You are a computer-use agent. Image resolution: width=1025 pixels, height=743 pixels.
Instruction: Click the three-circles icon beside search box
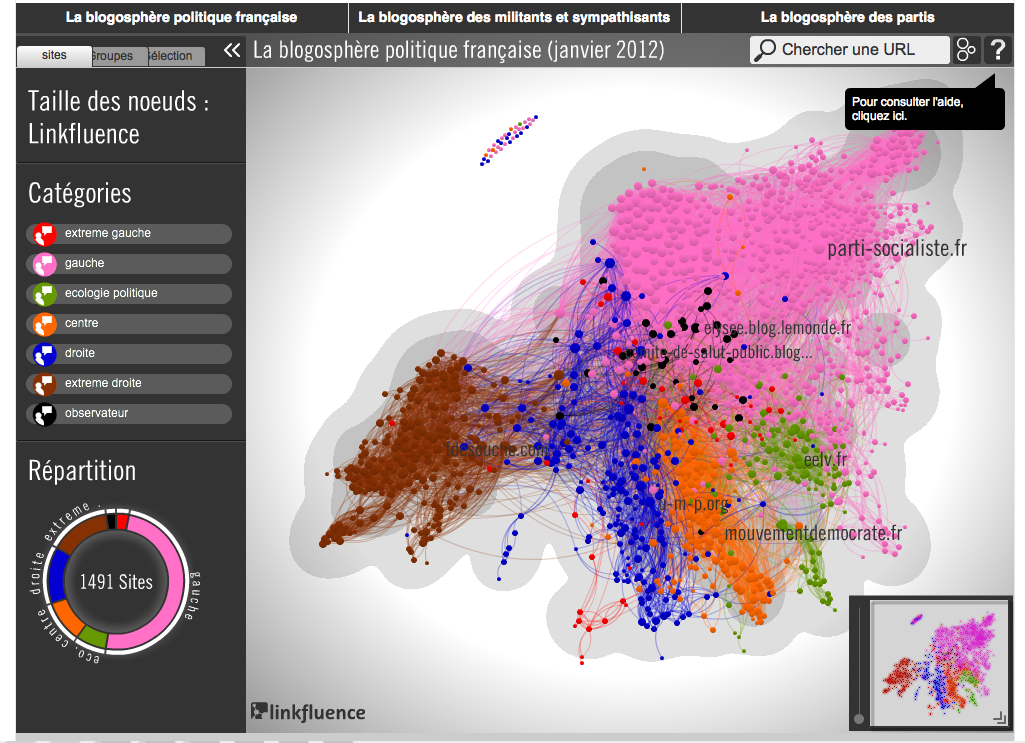(x=966, y=50)
